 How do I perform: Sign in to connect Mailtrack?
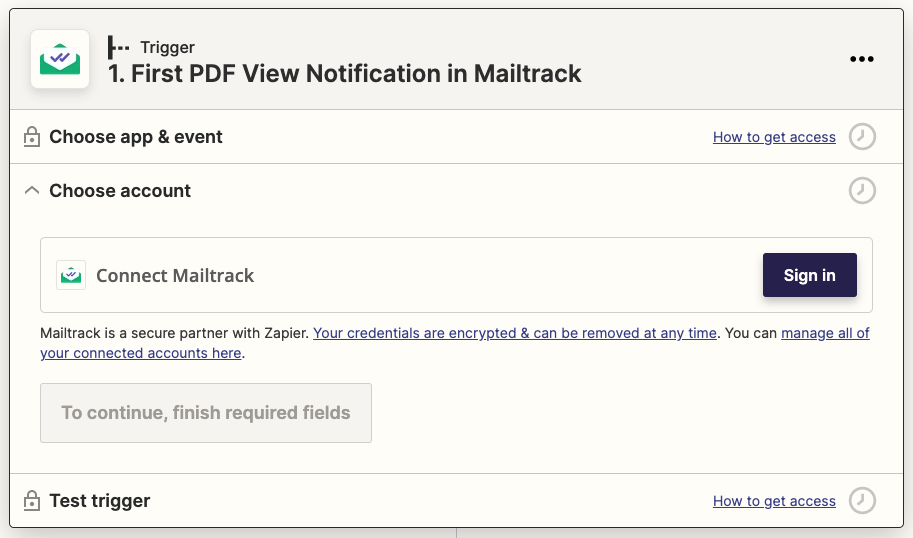[809, 275]
